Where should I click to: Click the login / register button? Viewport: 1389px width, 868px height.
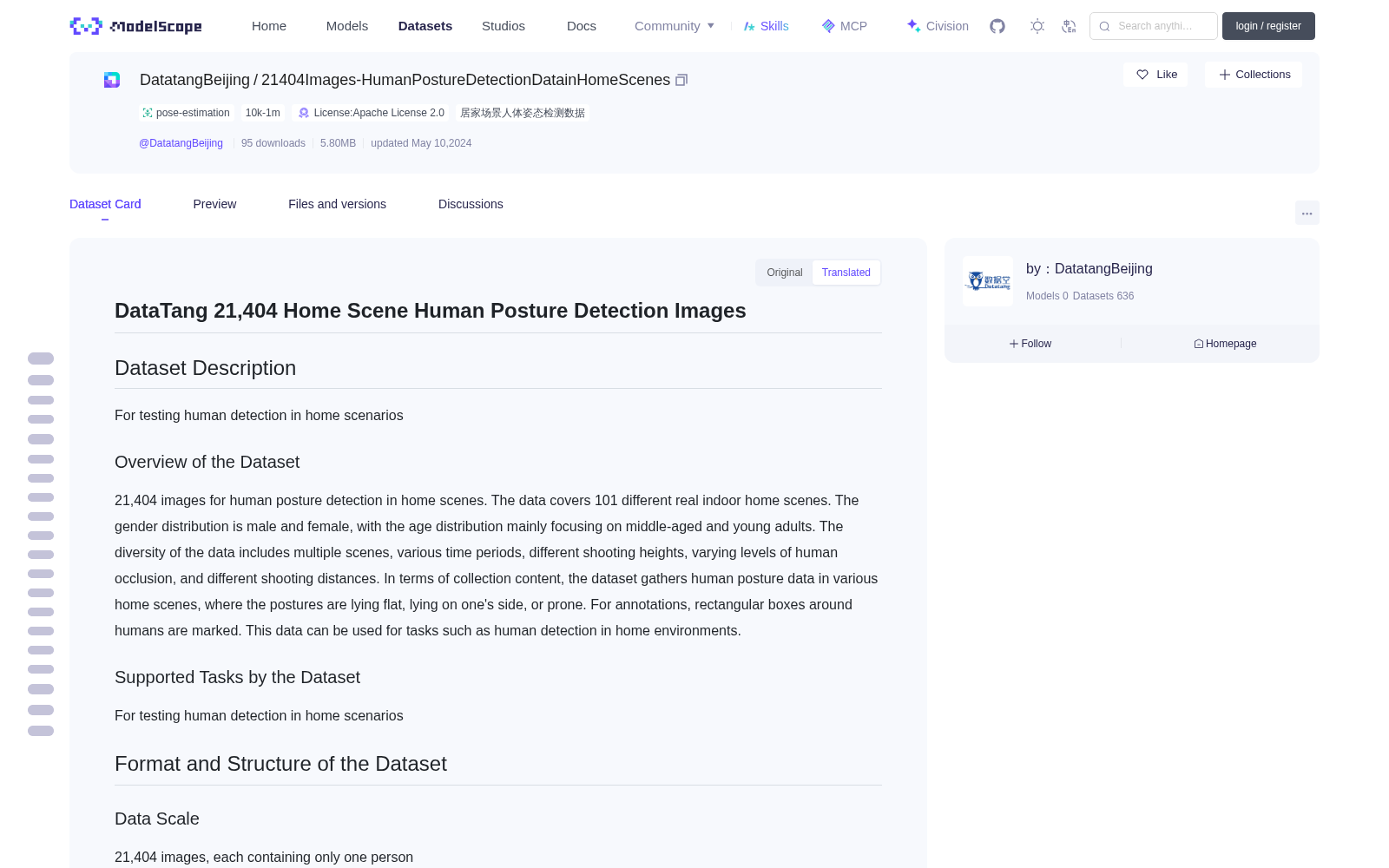point(1268,26)
